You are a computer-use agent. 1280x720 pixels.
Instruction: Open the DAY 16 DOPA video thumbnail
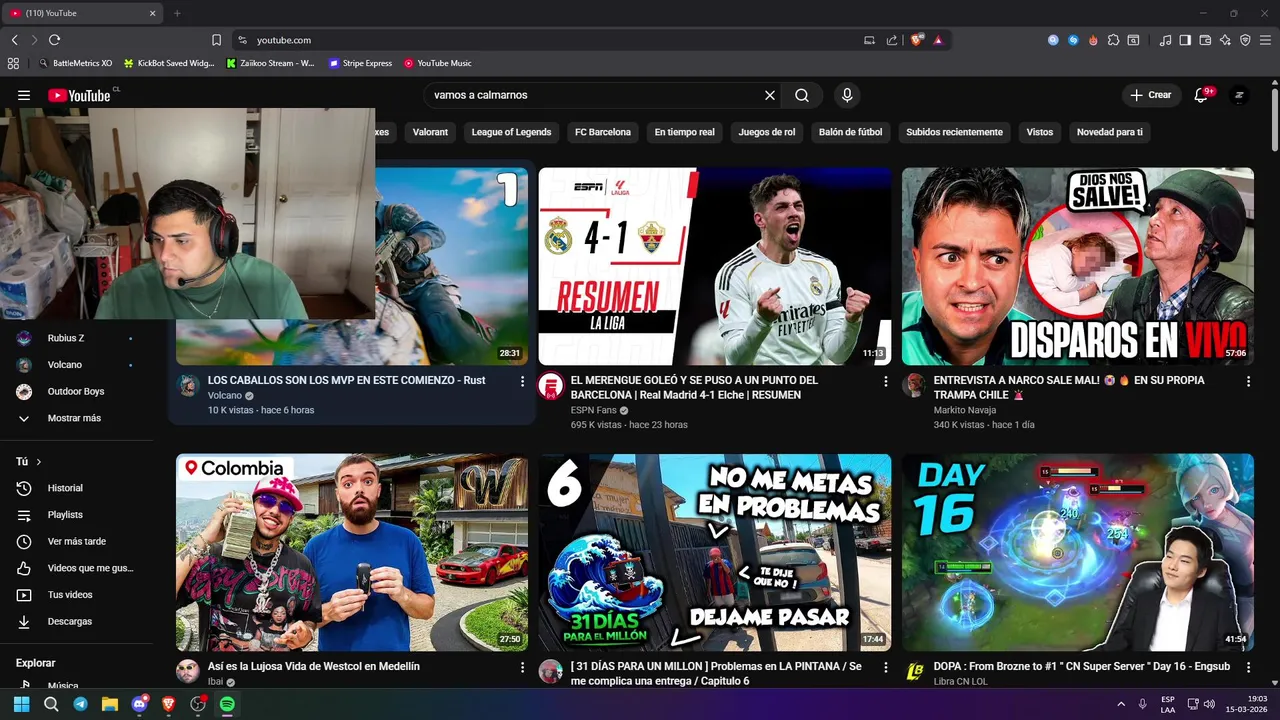click(x=1078, y=552)
